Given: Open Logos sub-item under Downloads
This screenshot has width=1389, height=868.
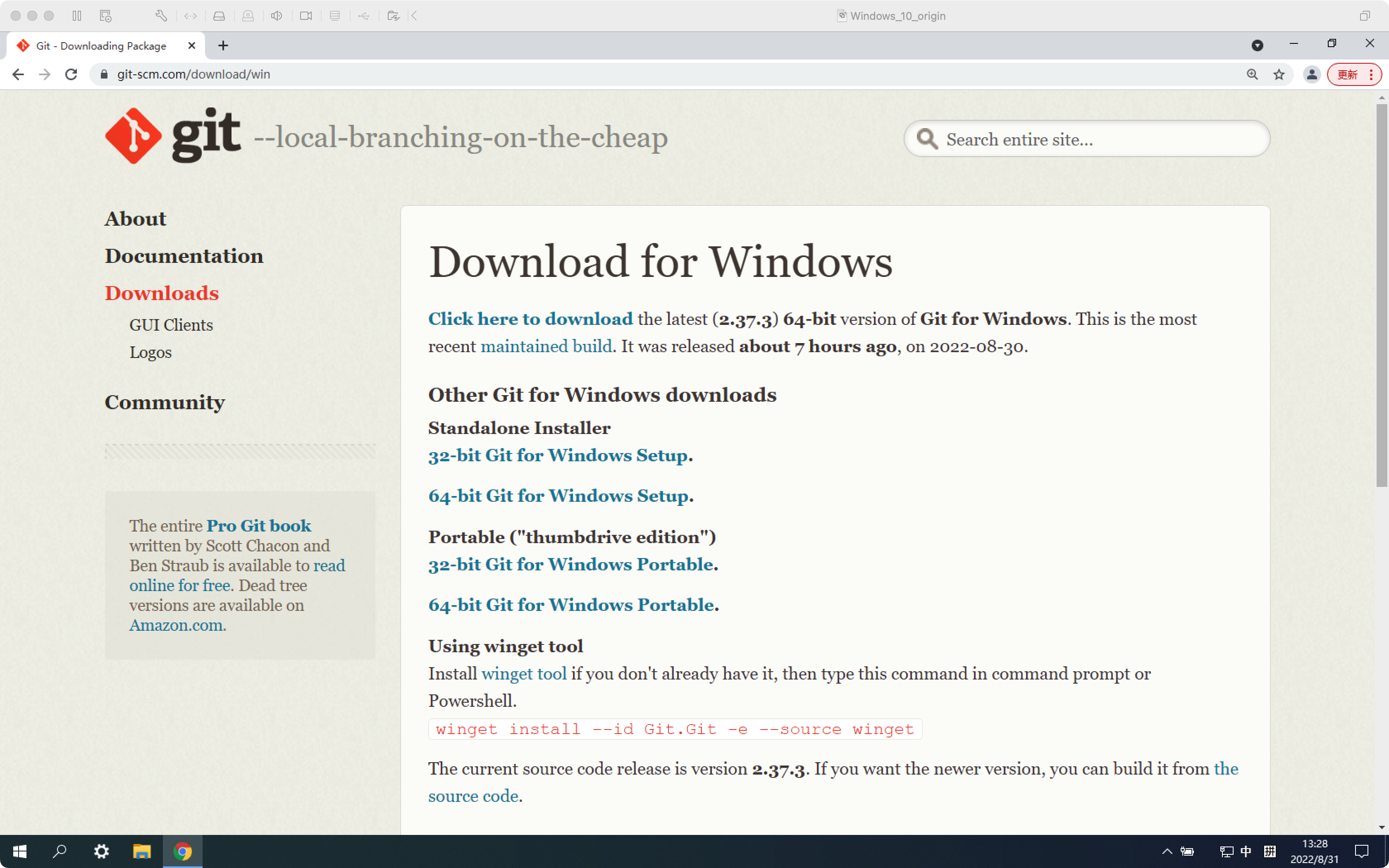Looking at the screenshot, I should [x=150, y=353].
